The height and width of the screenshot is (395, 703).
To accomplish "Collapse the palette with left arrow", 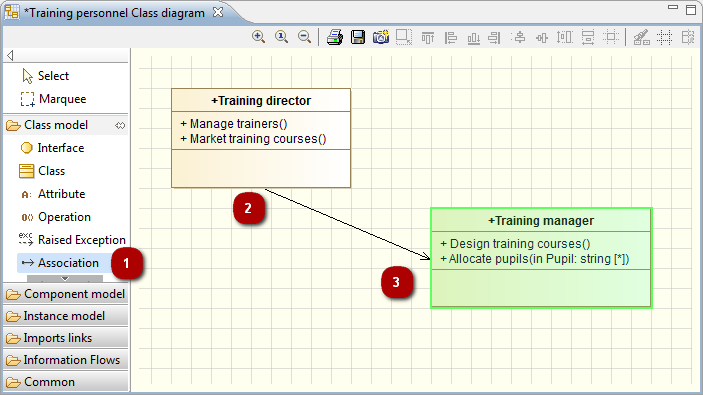I will tap(10, 55).
